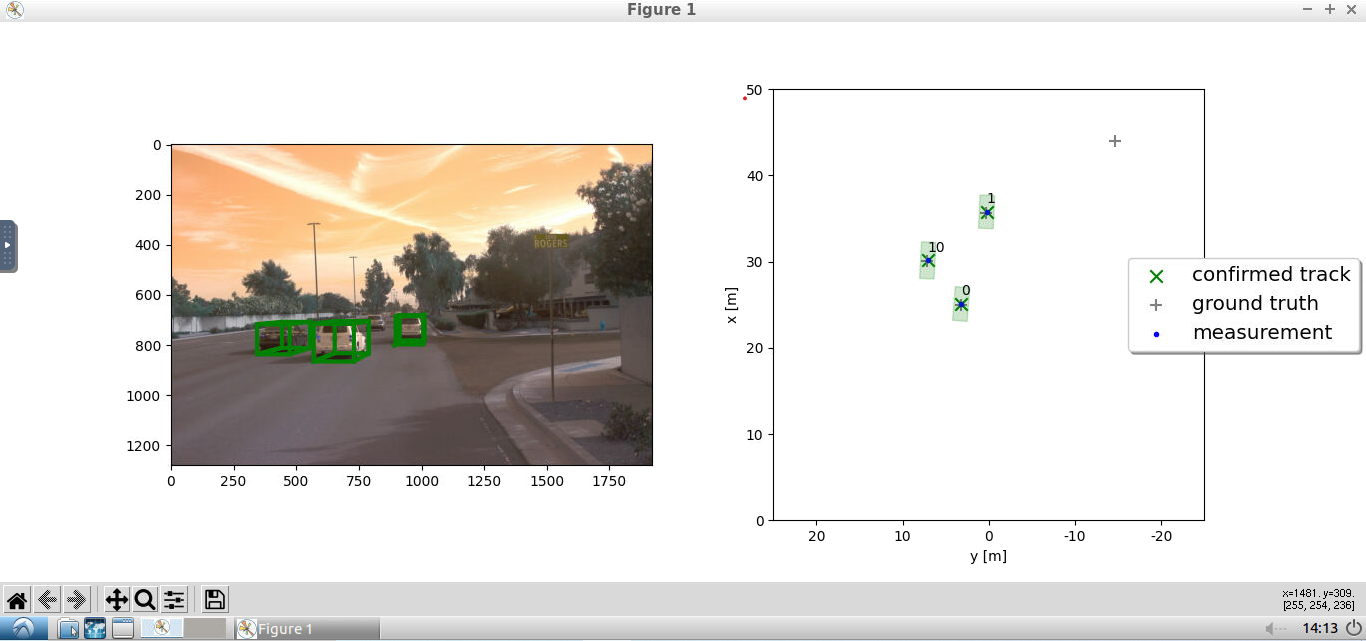Viewport: 1366px width, 641px height.
Task: Click the ground truth marker in the plot
Action: [x=1114, y=141]
